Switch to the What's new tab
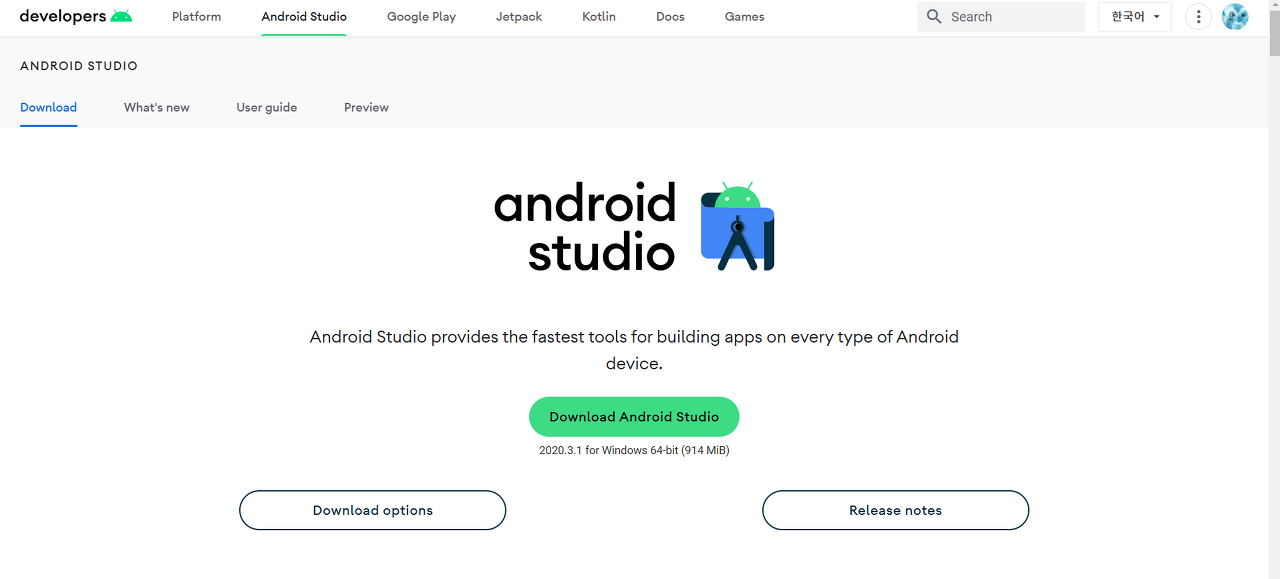This screenshot has height=579, width=1280. click(x=157, y=107)
